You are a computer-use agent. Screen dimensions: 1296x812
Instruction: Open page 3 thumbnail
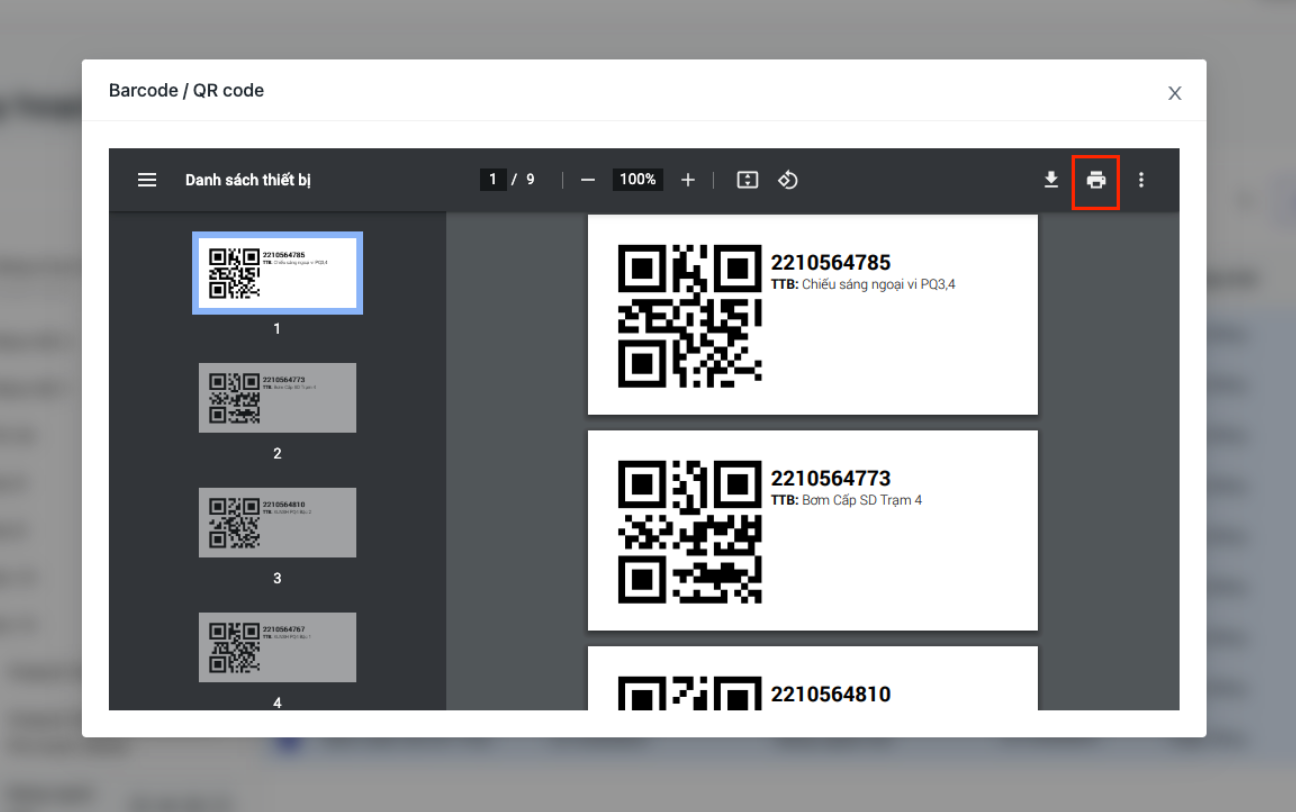pyautogui.click(x=277, y=523)
